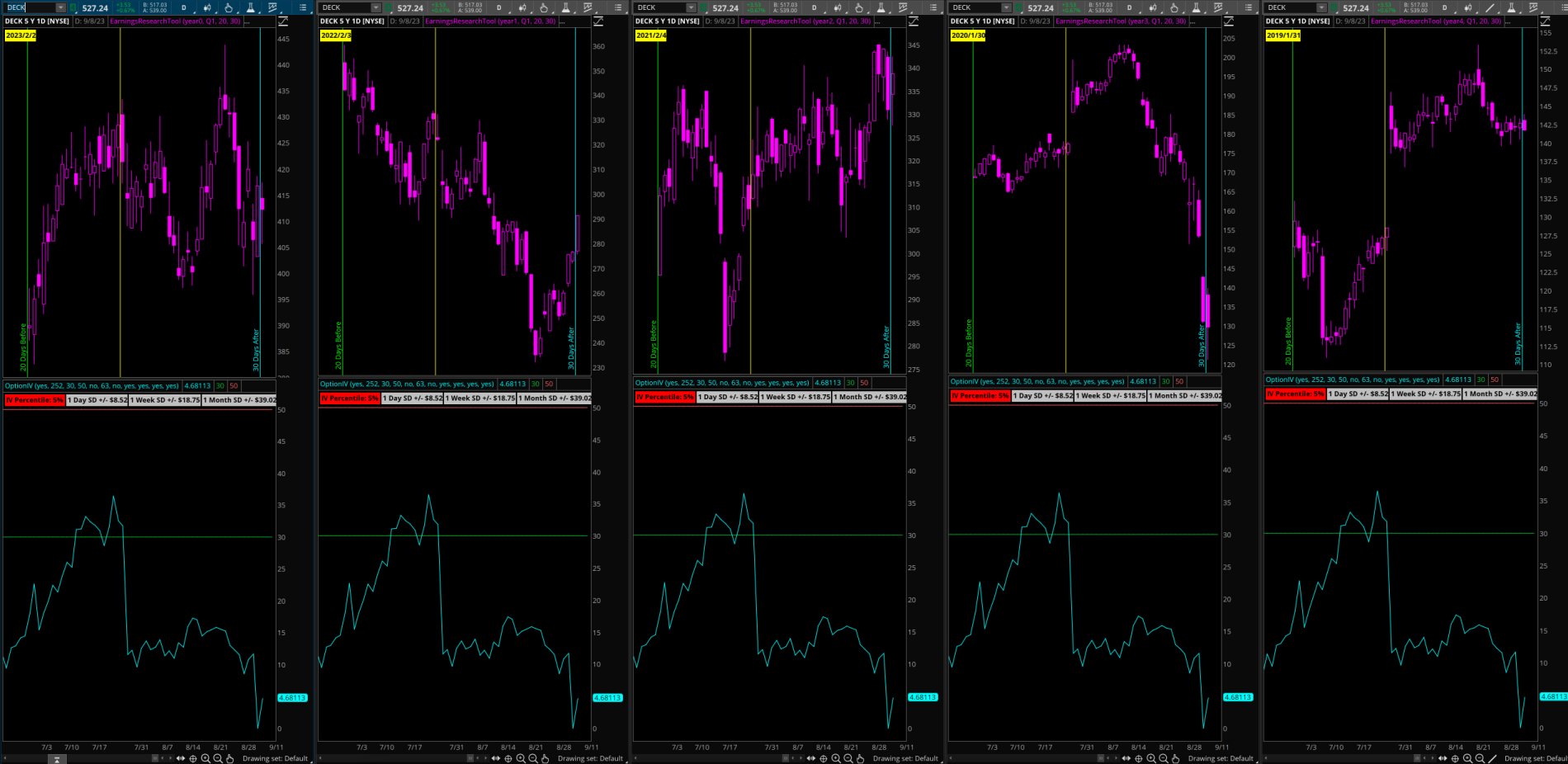Image resolution: width=1568 pixels, height=764 pixels.
Task: Open Drawings hand tool in 2023/2/2 chart toolbar
Action: 229,7
